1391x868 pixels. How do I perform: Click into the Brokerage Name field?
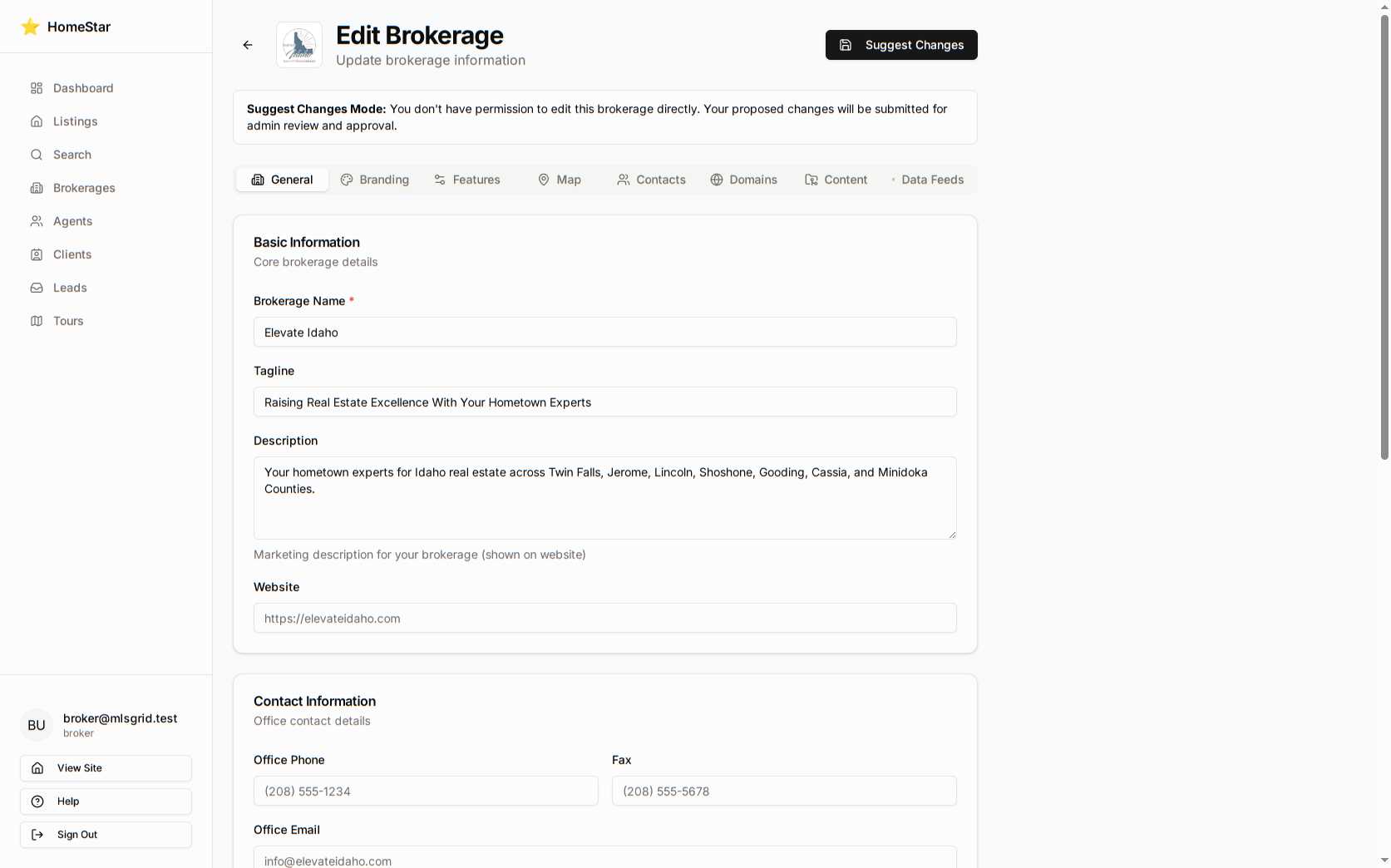click(x=604, y=333)
